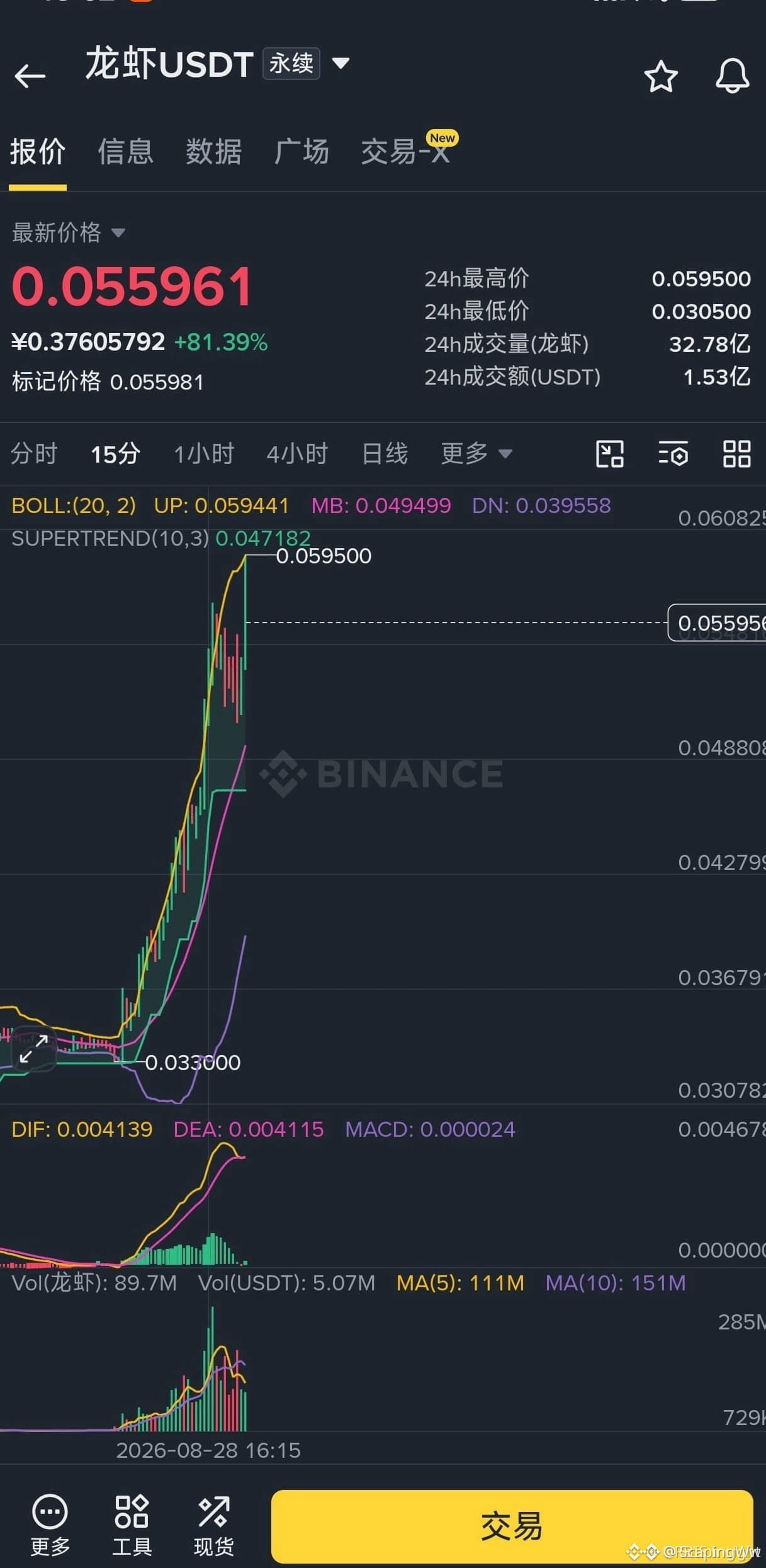Tap the 0.059500 high price marker
This screenshot has height=1568, width=766.
[324, 556]
